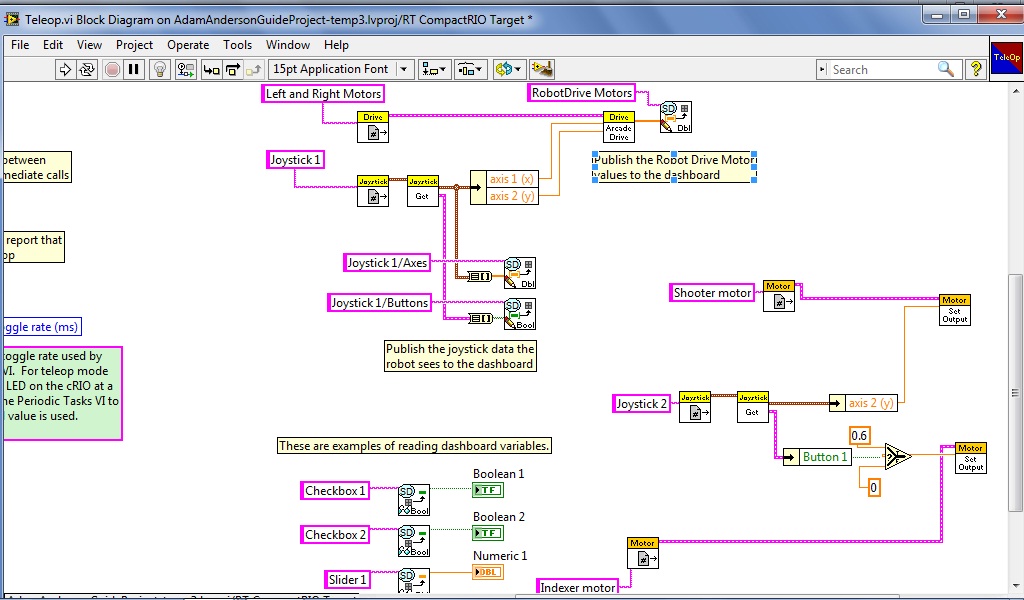Open the Edit menu
The image size is (1024, 600).
pos(53,45)
